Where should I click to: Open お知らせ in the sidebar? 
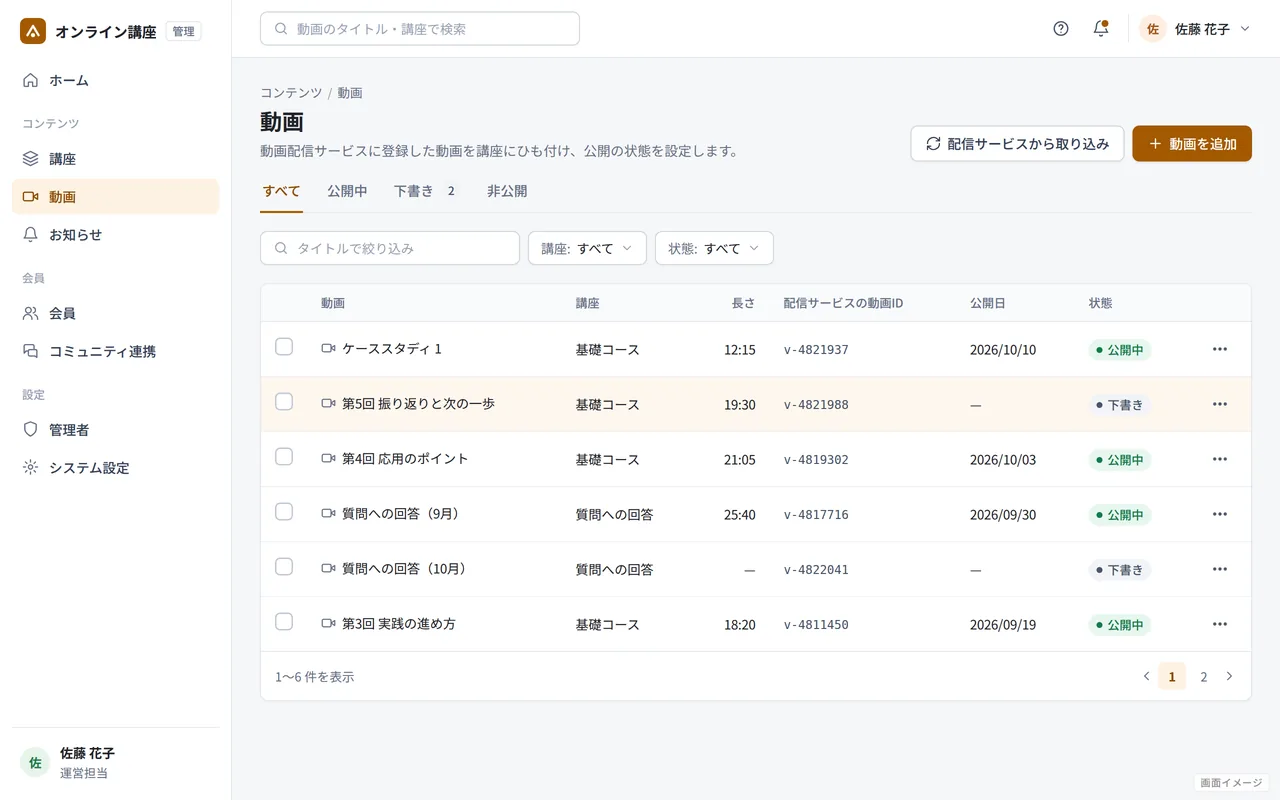click(x=116, y=235)
